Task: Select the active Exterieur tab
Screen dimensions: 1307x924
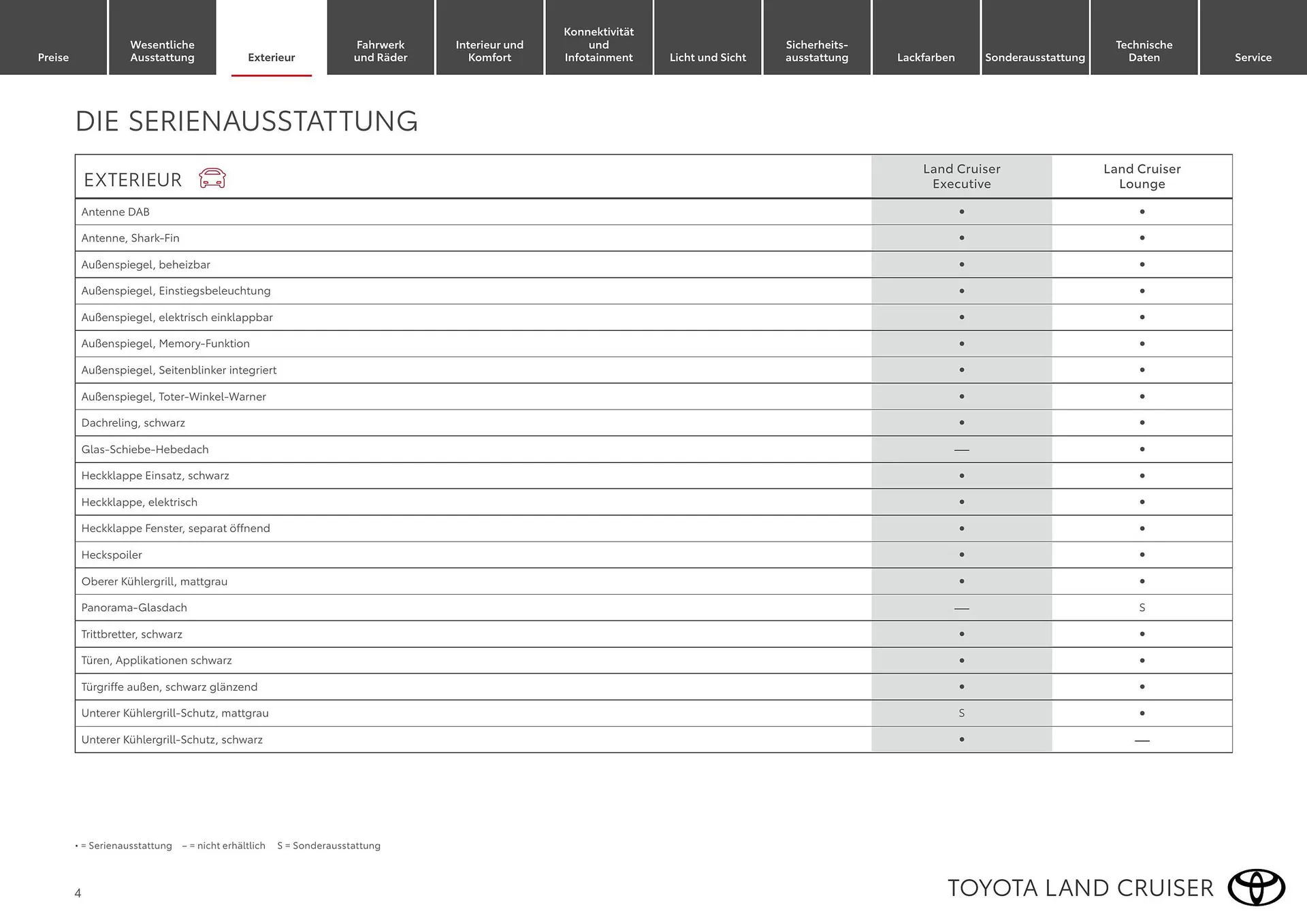Action: click(x=272, y=57)
